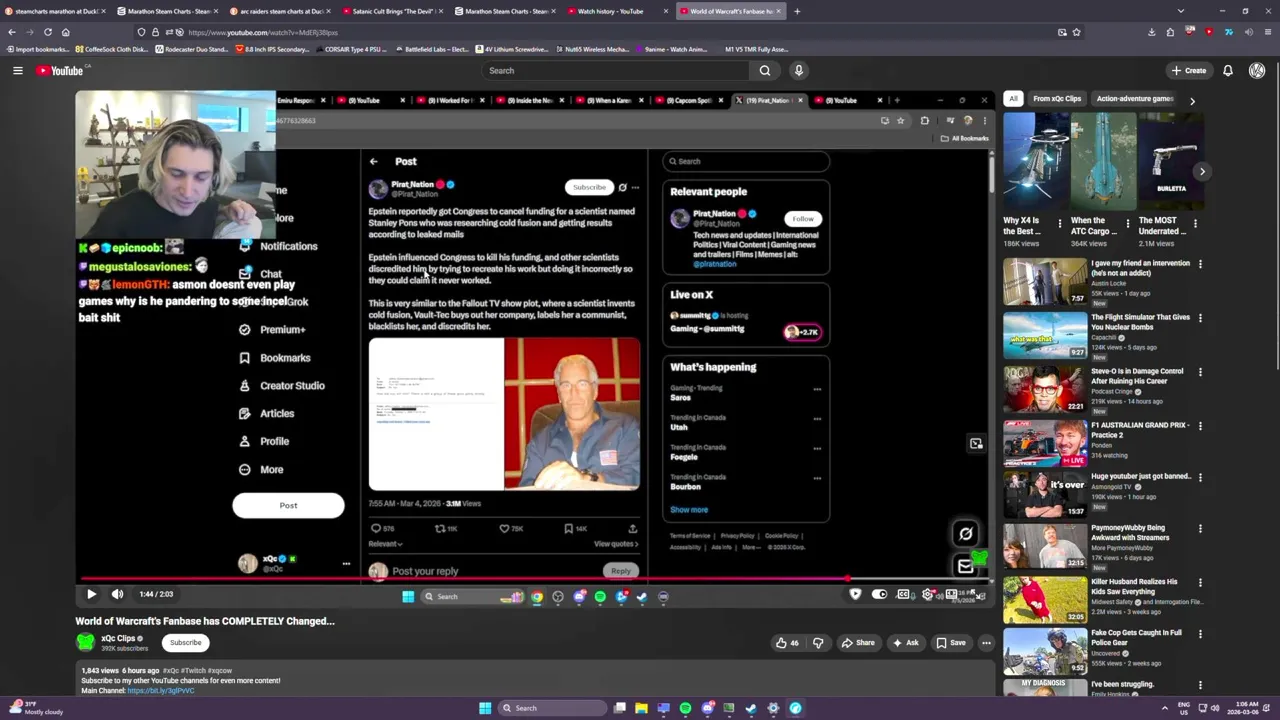1280x720 pixels.
Task: Open the Firefox application menu
Action: click(1266, 32)
